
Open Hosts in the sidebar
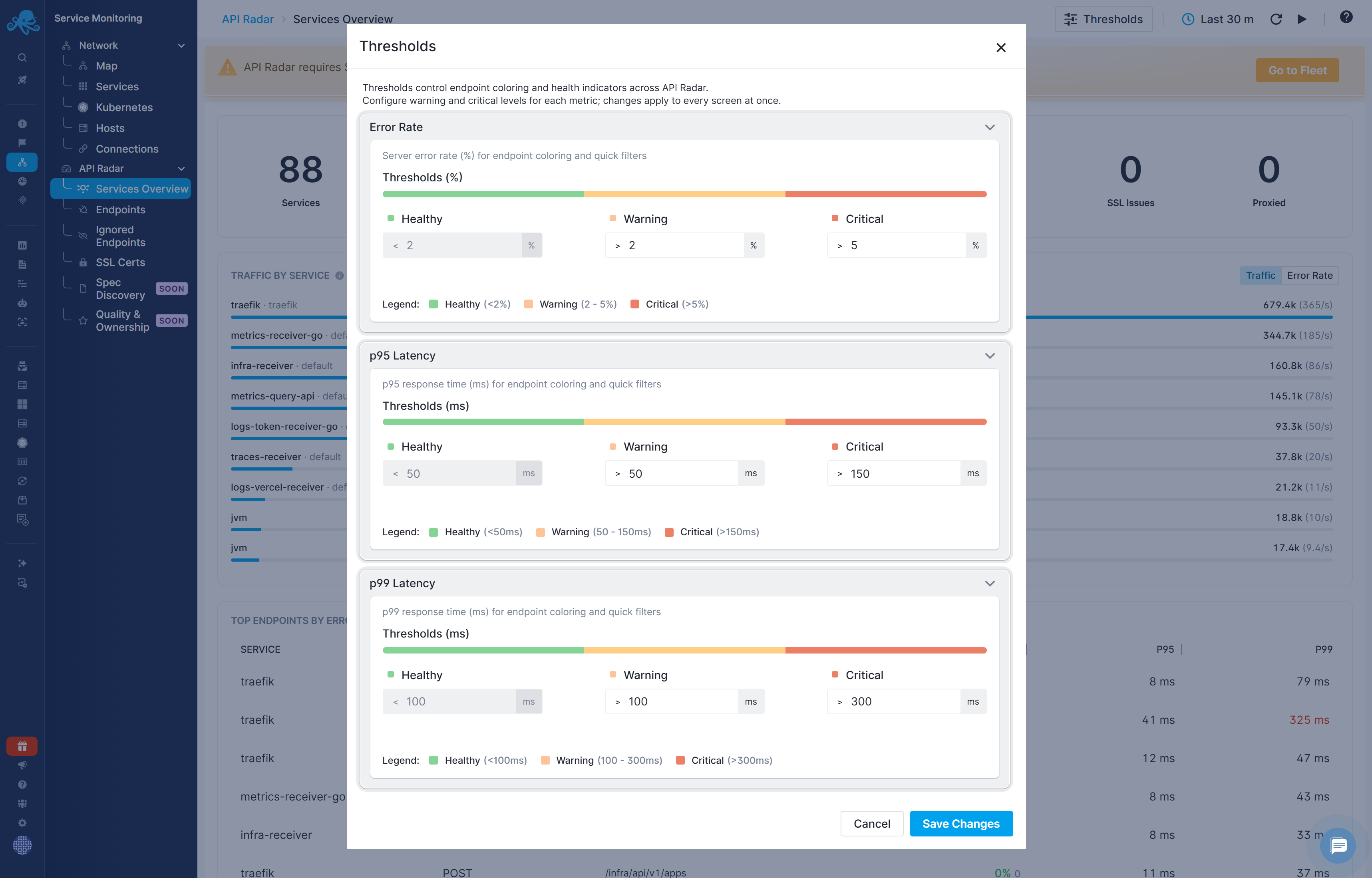pyautogui.click(x=110, y=128)
